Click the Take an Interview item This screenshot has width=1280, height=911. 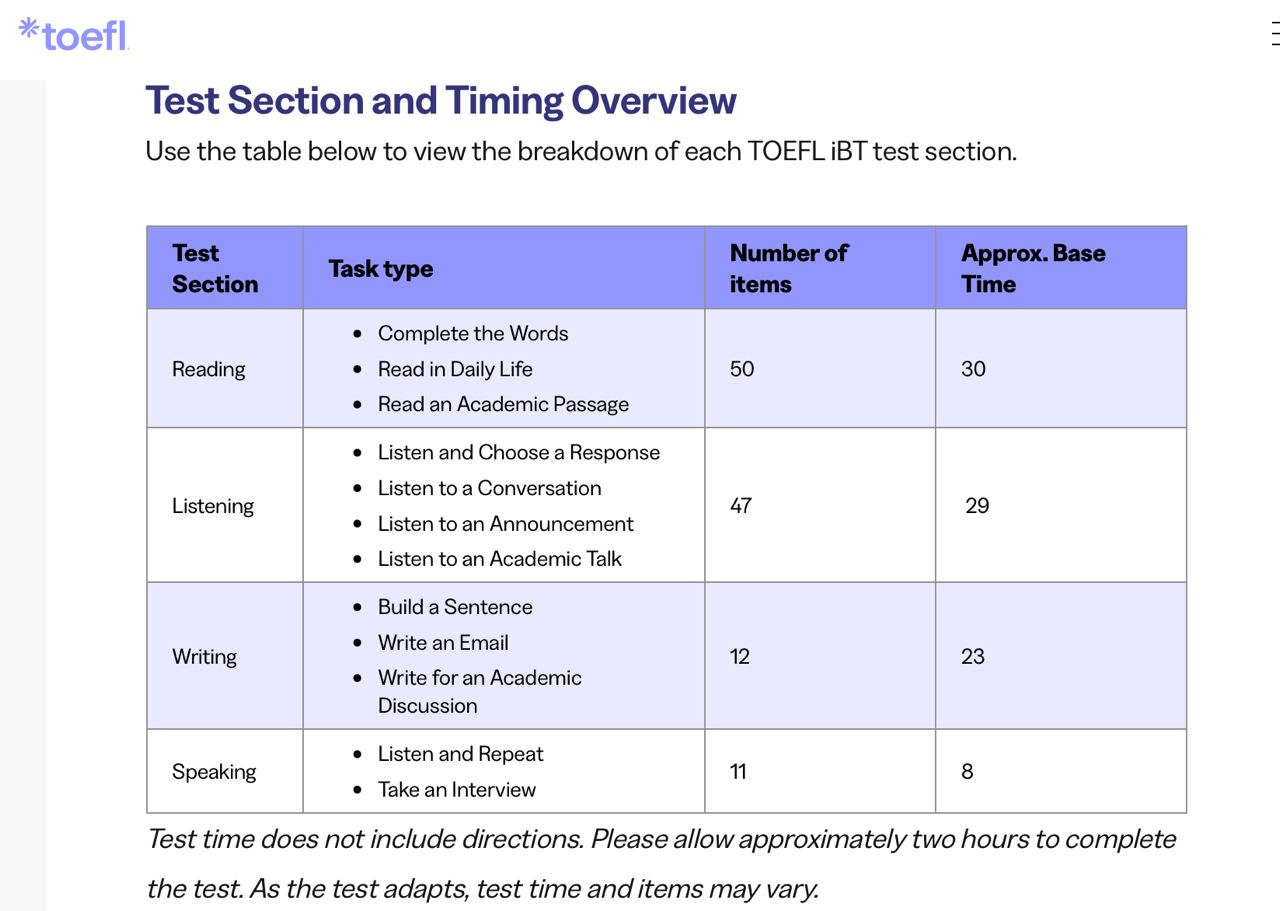(457, 790)
